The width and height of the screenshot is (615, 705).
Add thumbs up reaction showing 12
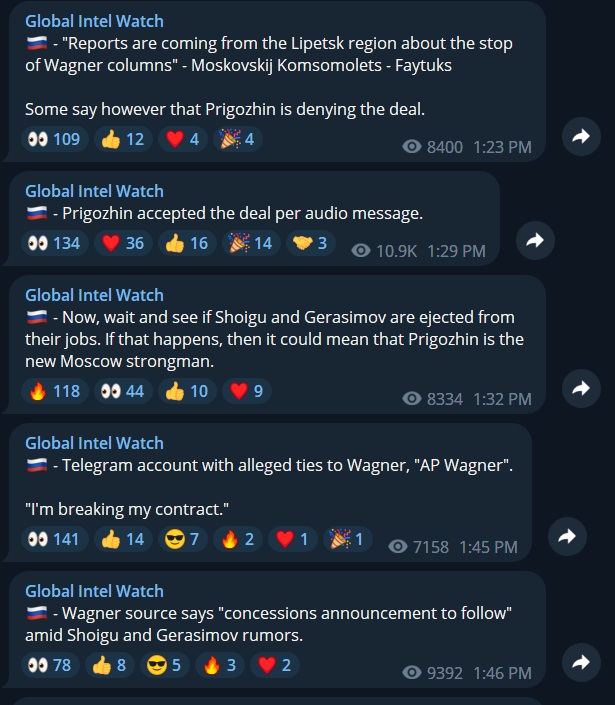point(123,139)
